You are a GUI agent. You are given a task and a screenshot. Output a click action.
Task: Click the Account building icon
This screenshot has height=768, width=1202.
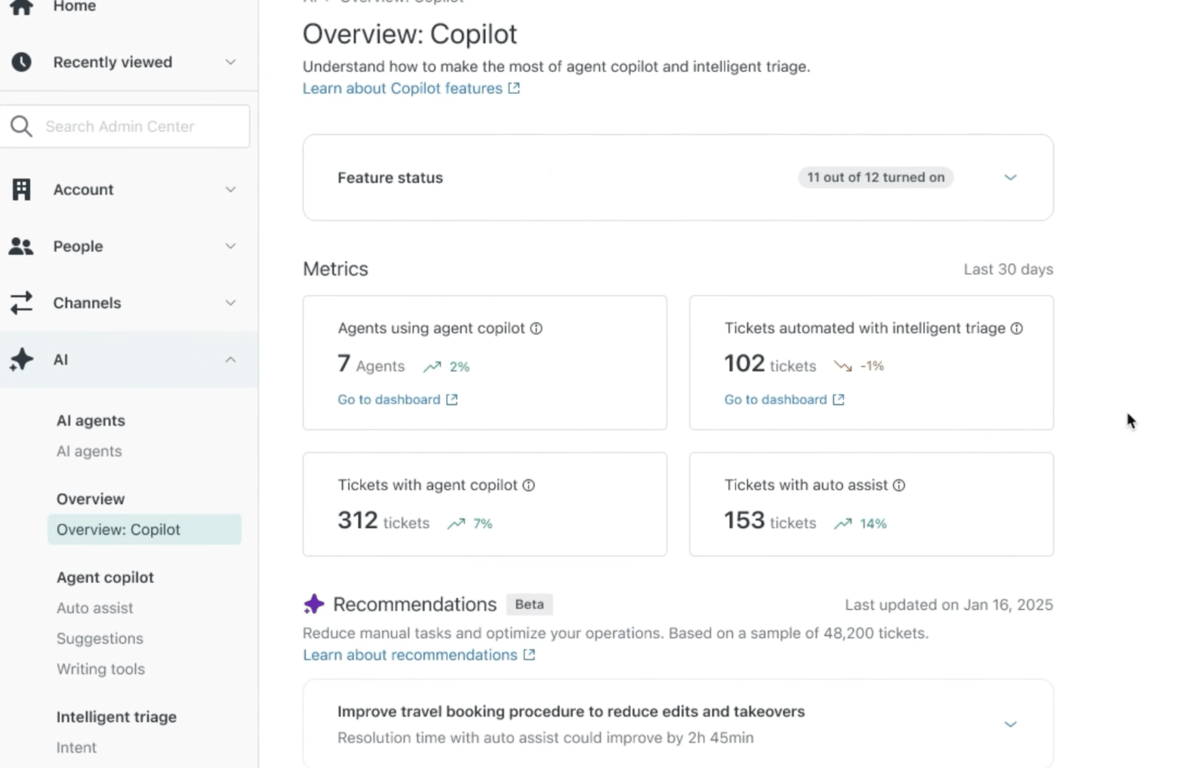(x=21, y=189)
